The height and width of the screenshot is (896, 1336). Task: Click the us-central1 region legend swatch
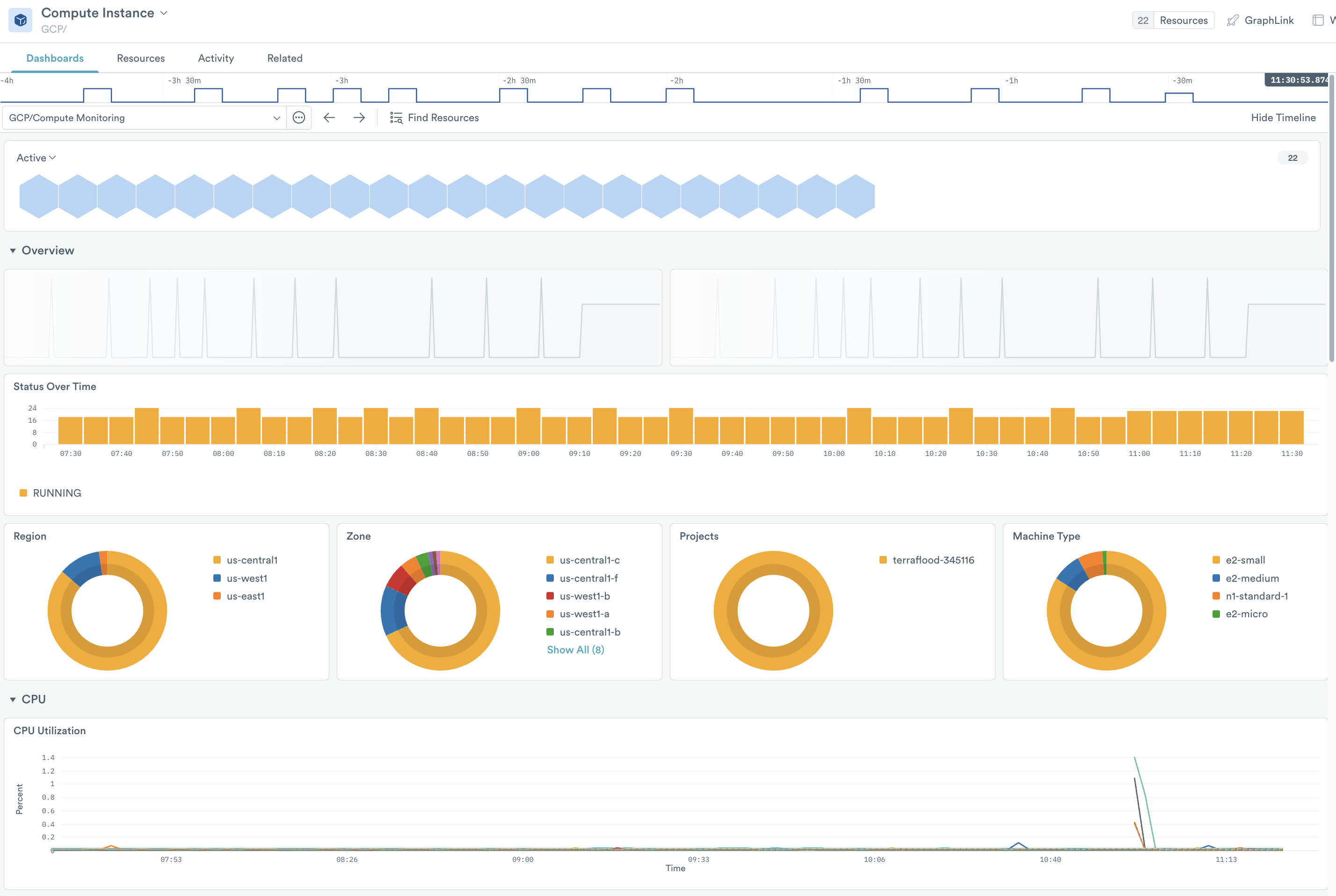217,560
